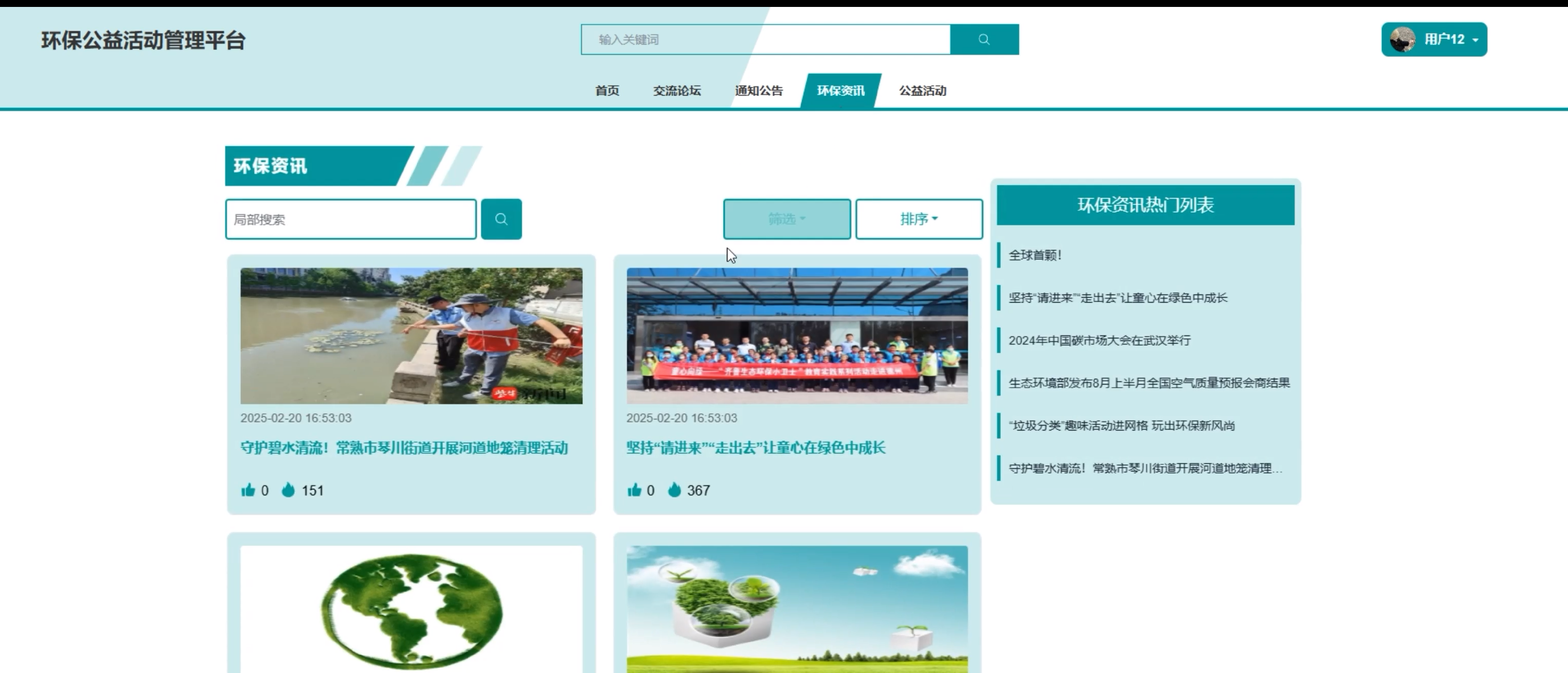Go to the 首页 tab
Viewport: 1568px width, 673px height.
(x=607, y=91)
